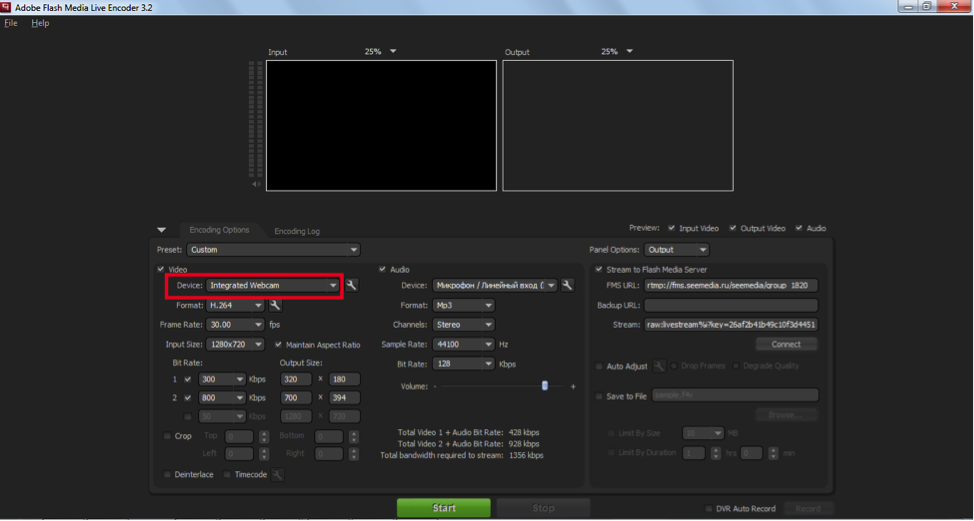Open Auto Adjust settings wrench icon
Image resolution: width=974 pixels, height=521 pixels.
pyautogui.click(x=659, y=366)
